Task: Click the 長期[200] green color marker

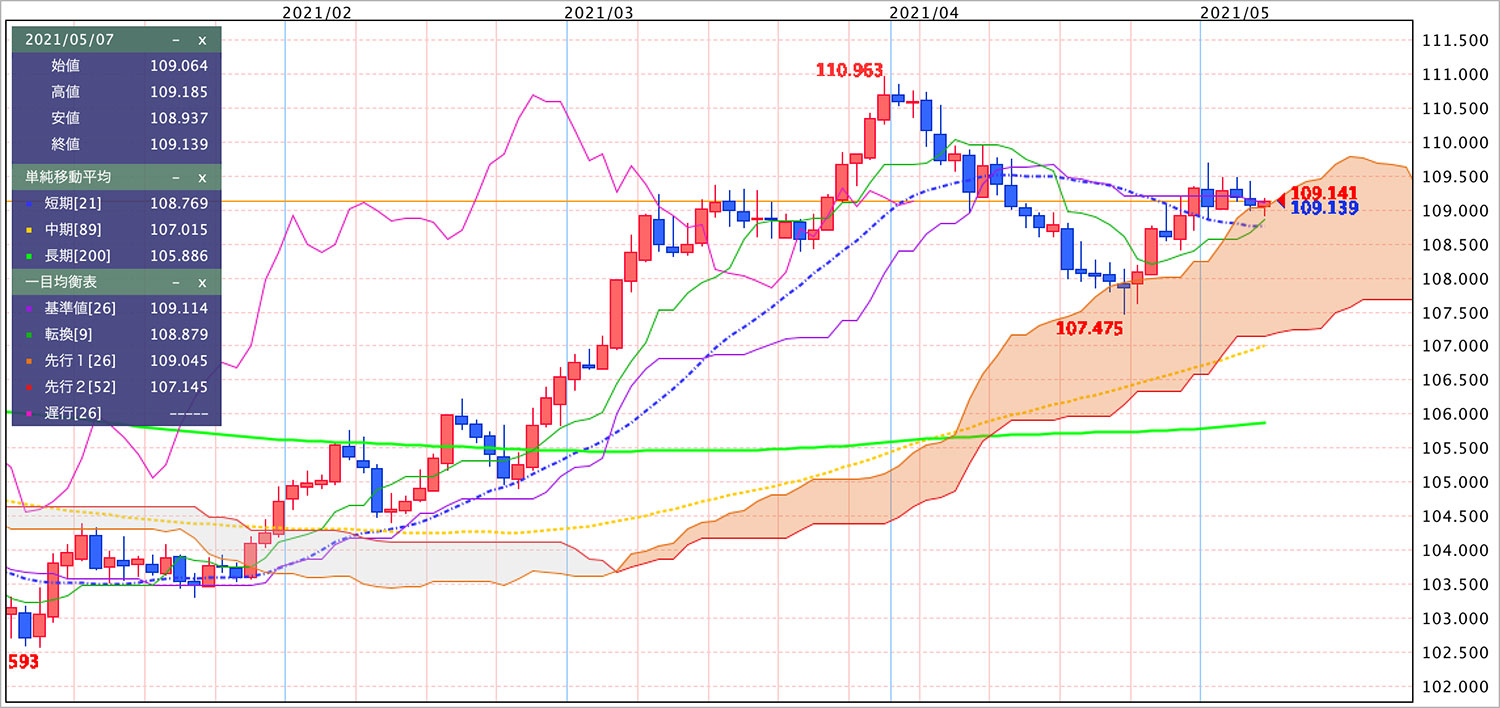Action: point(30,256)
